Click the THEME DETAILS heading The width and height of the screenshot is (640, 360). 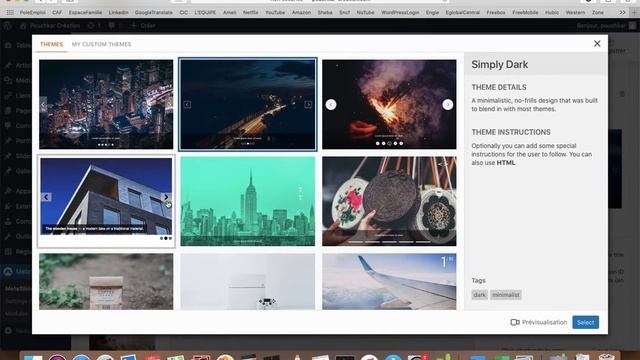(x=499, y=87)
